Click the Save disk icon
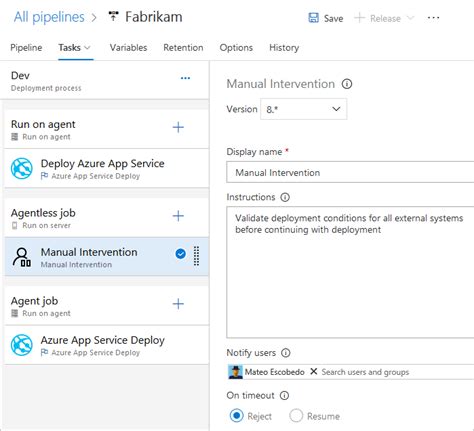This screenshot has width=474, height=431. (x=313, y=18)
